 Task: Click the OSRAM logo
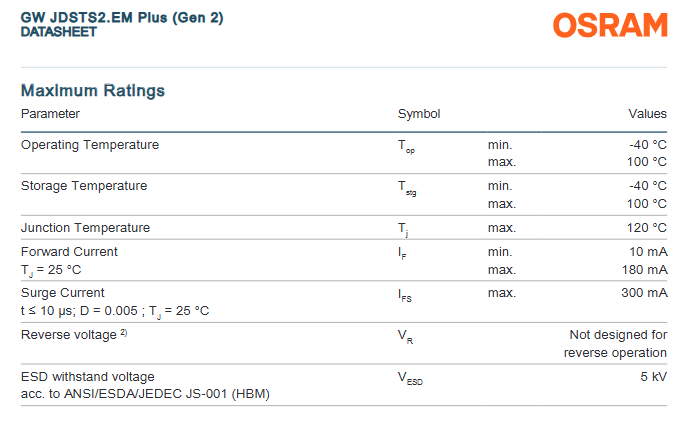(x=610, y=26)
